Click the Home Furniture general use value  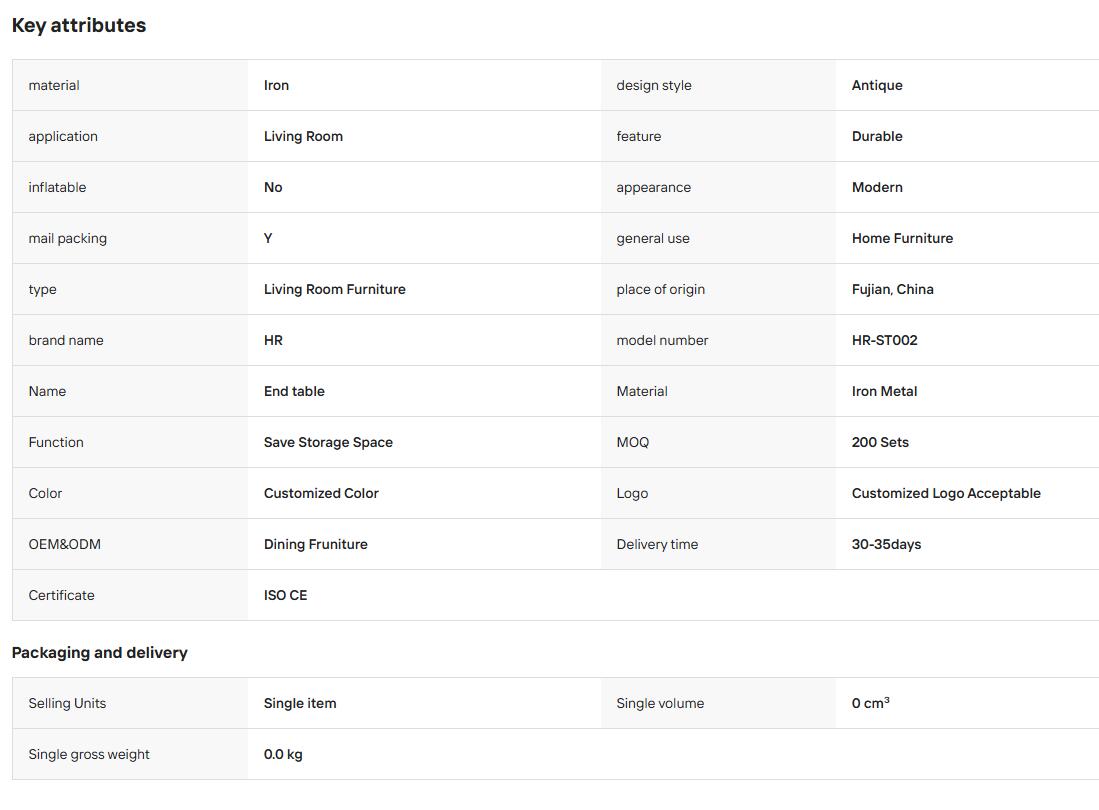(902, 238)
